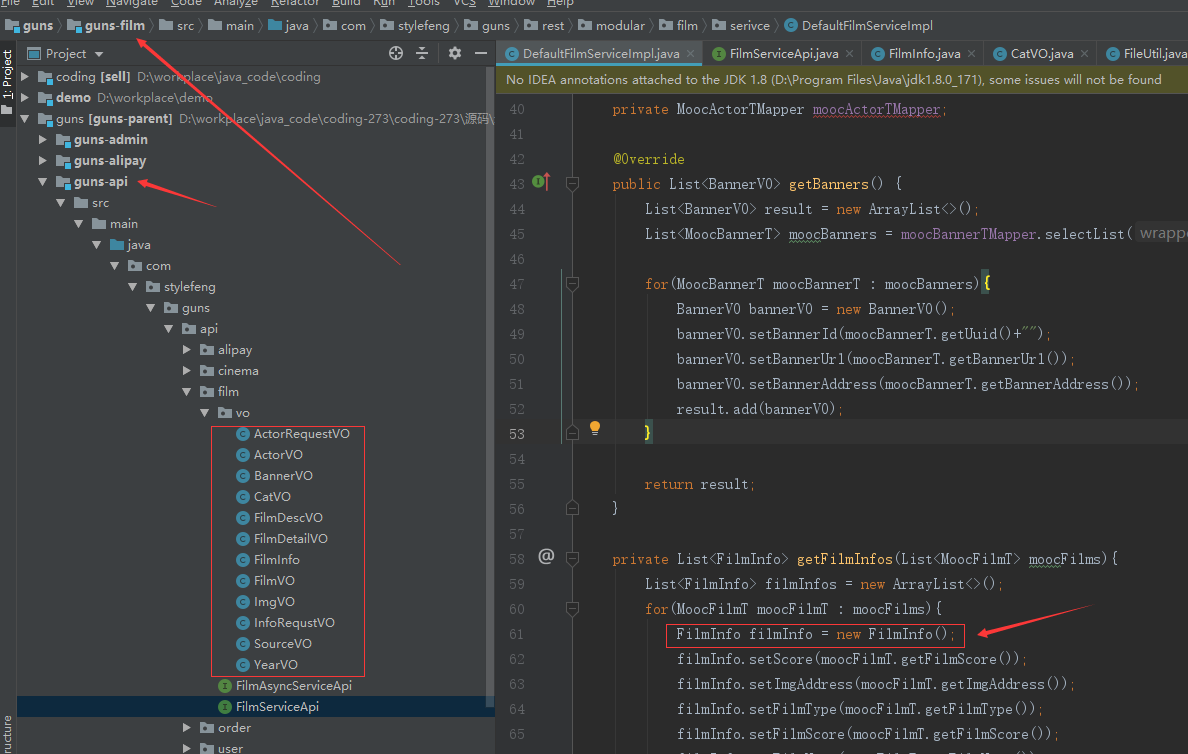Expand the order package folder
Image resolution: width=1188 pixels, height=754 pixels.
(187, 727)
